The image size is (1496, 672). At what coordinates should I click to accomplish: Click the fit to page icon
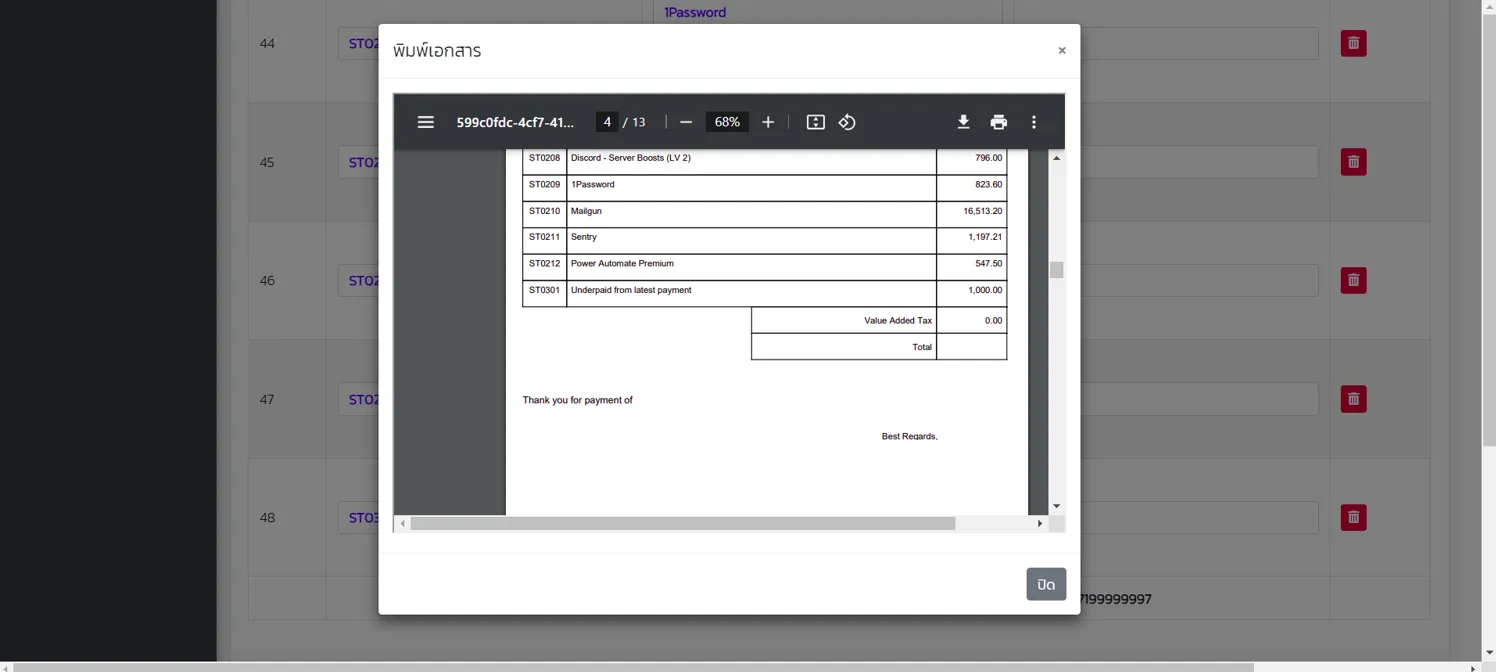pyautogui.click(x=816, y=122)
